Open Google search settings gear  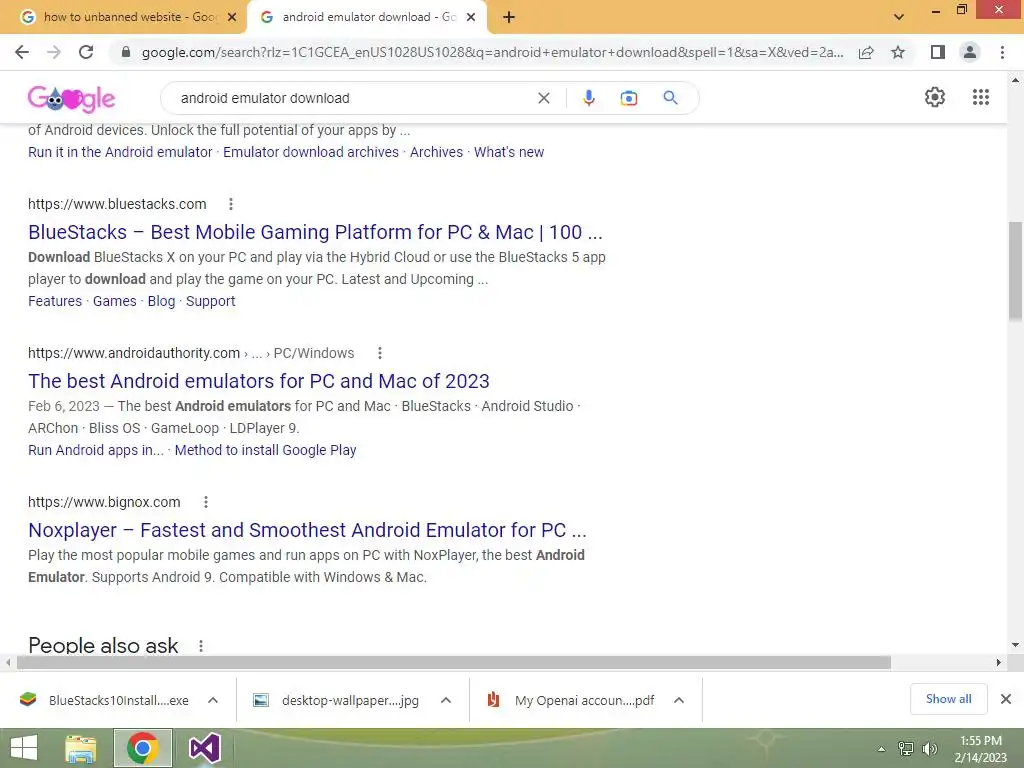935,97
